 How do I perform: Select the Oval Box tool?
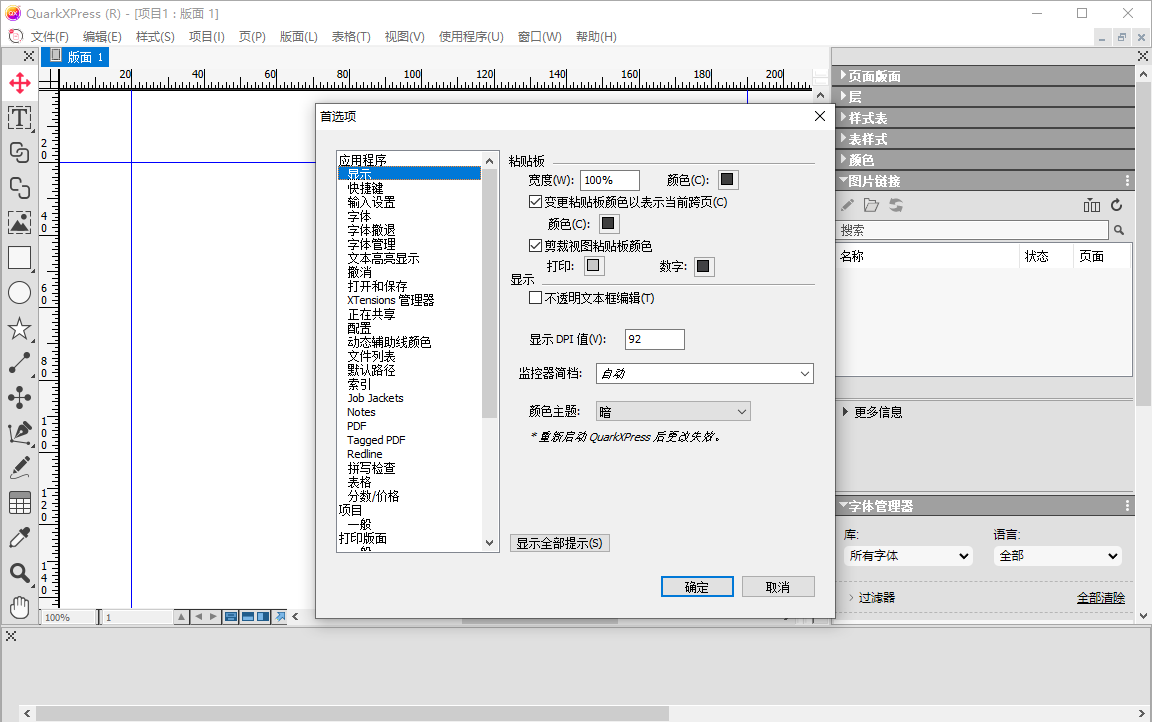(20, 293)
